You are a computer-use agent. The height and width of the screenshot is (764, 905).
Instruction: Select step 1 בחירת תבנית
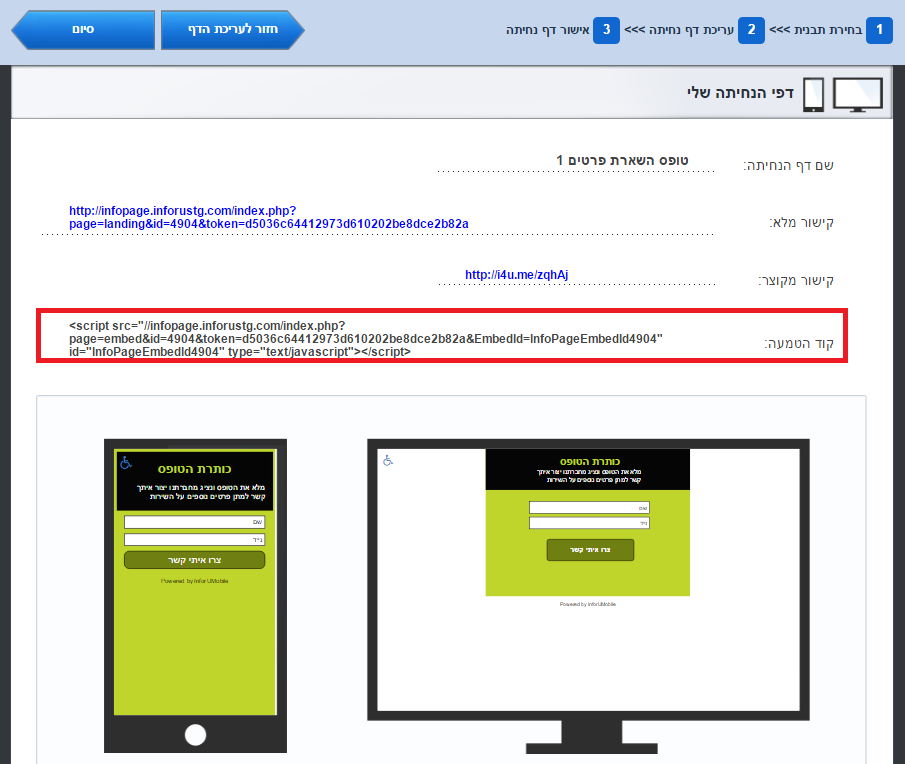pos(830,29)
